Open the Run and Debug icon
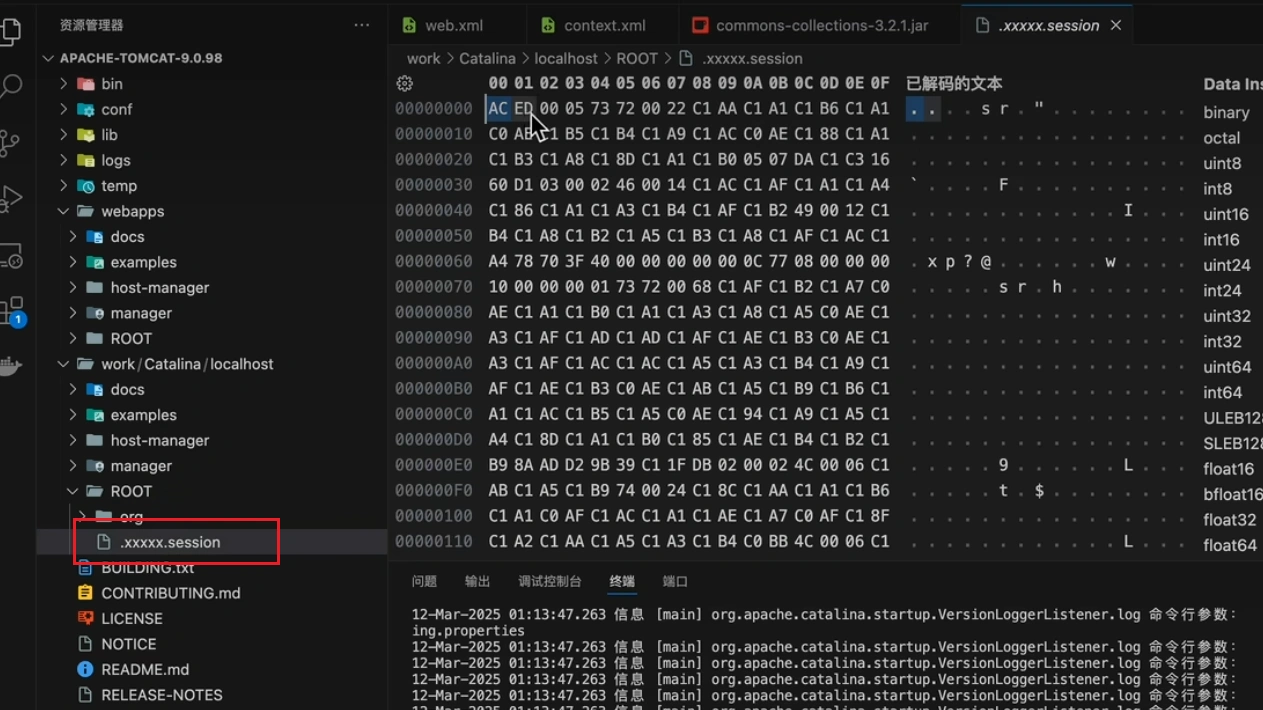The height and width of the screenshot is (710, 1263). point(11,199)
